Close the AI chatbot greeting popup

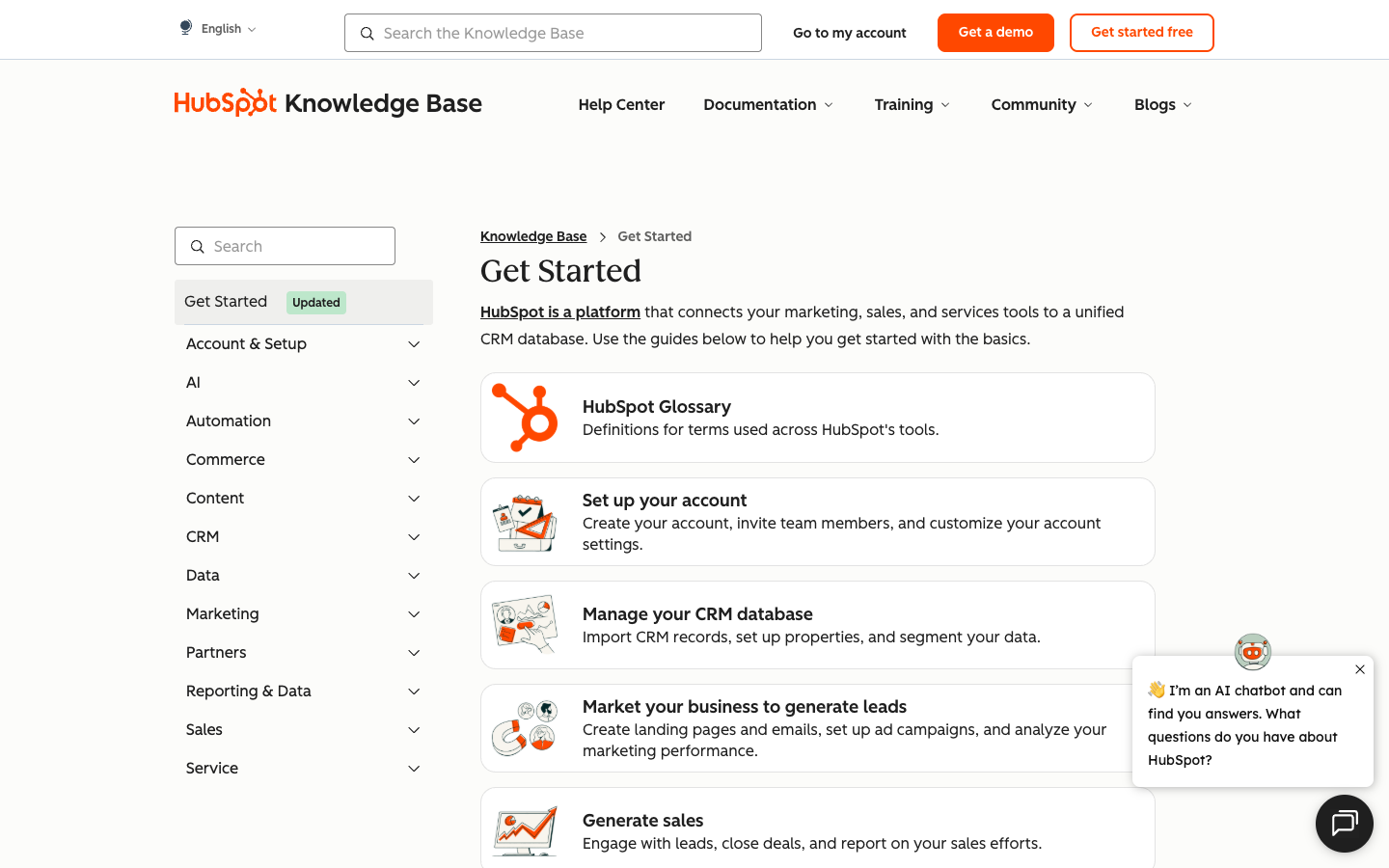1360,669
